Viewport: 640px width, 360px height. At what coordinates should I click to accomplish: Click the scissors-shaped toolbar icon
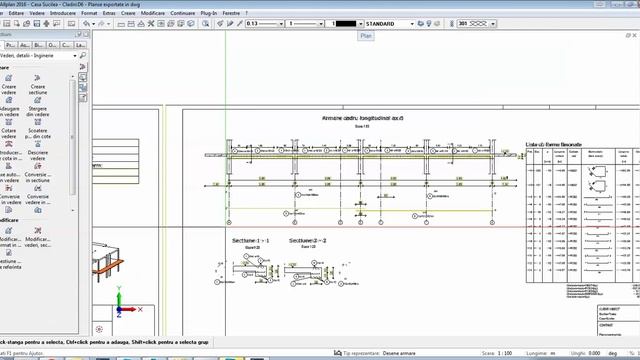(151, 24)
